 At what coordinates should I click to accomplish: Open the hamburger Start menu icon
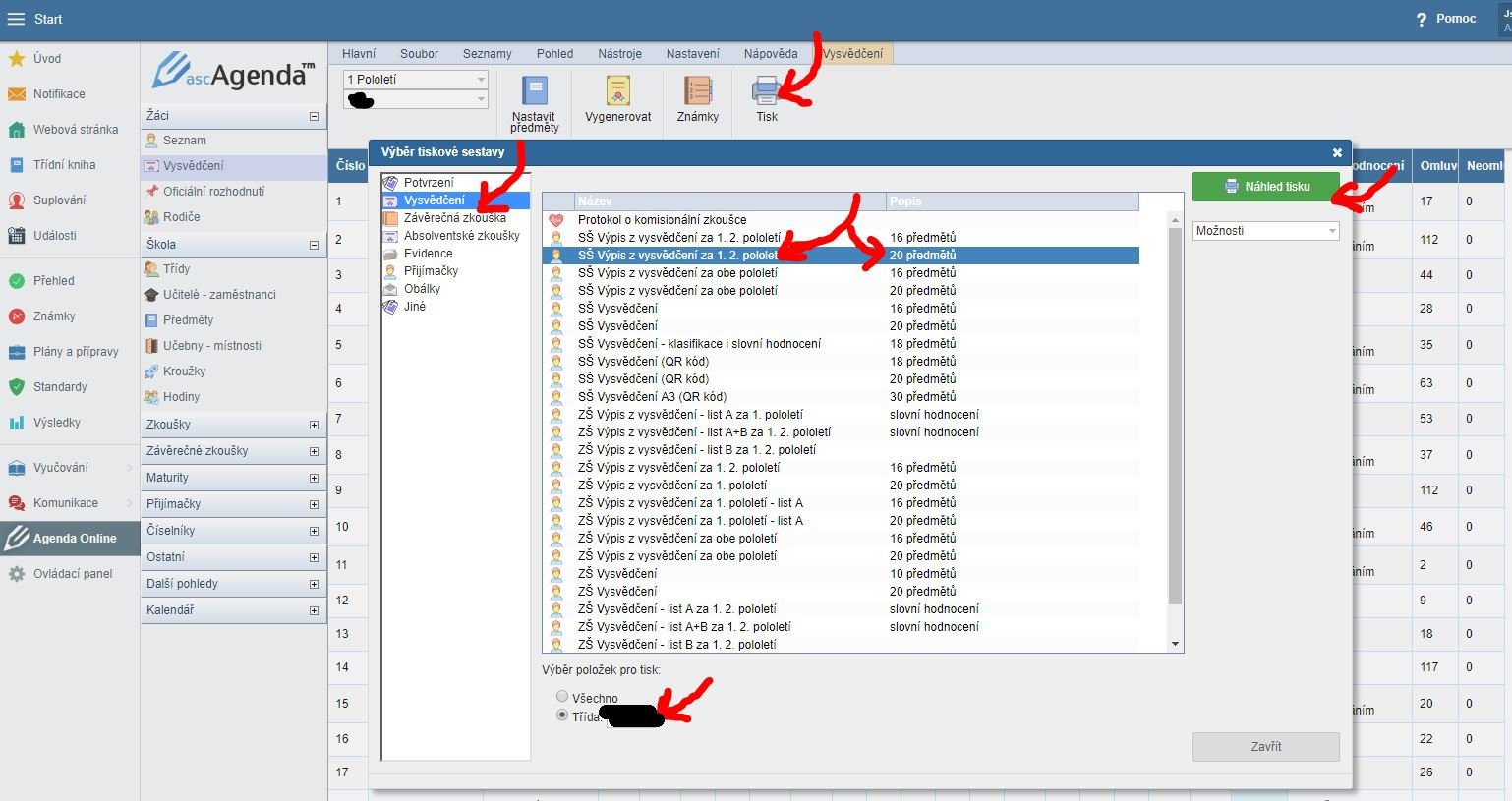[x=16, y=19]
